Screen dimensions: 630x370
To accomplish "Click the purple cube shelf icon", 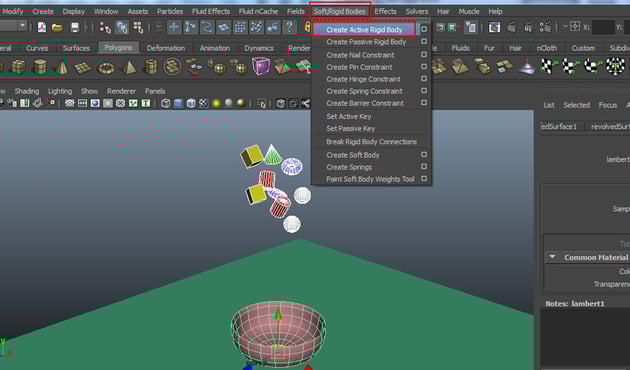I will pyautogui.click(x=261, y=66).
